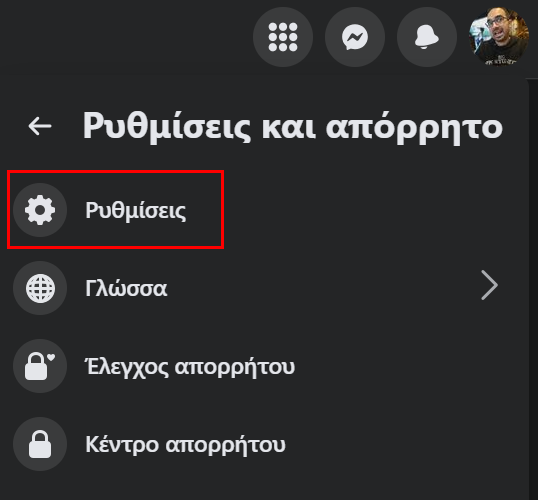Screen dimensions: 538x500
Task: Open Messenger chats
Action: (355, 37)
